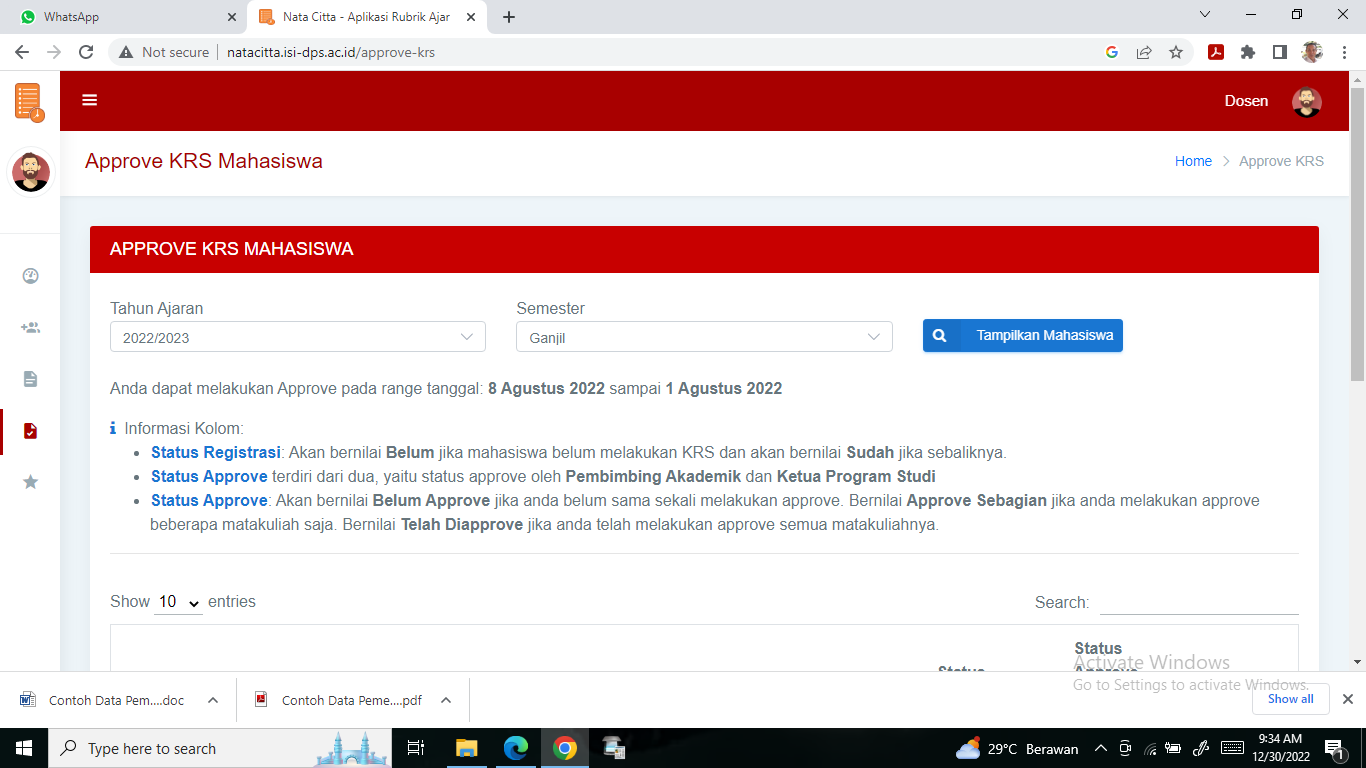Show hidden system tray icons
Viewport: 1366px width, 768px height.
click(x=1101, y=748)
